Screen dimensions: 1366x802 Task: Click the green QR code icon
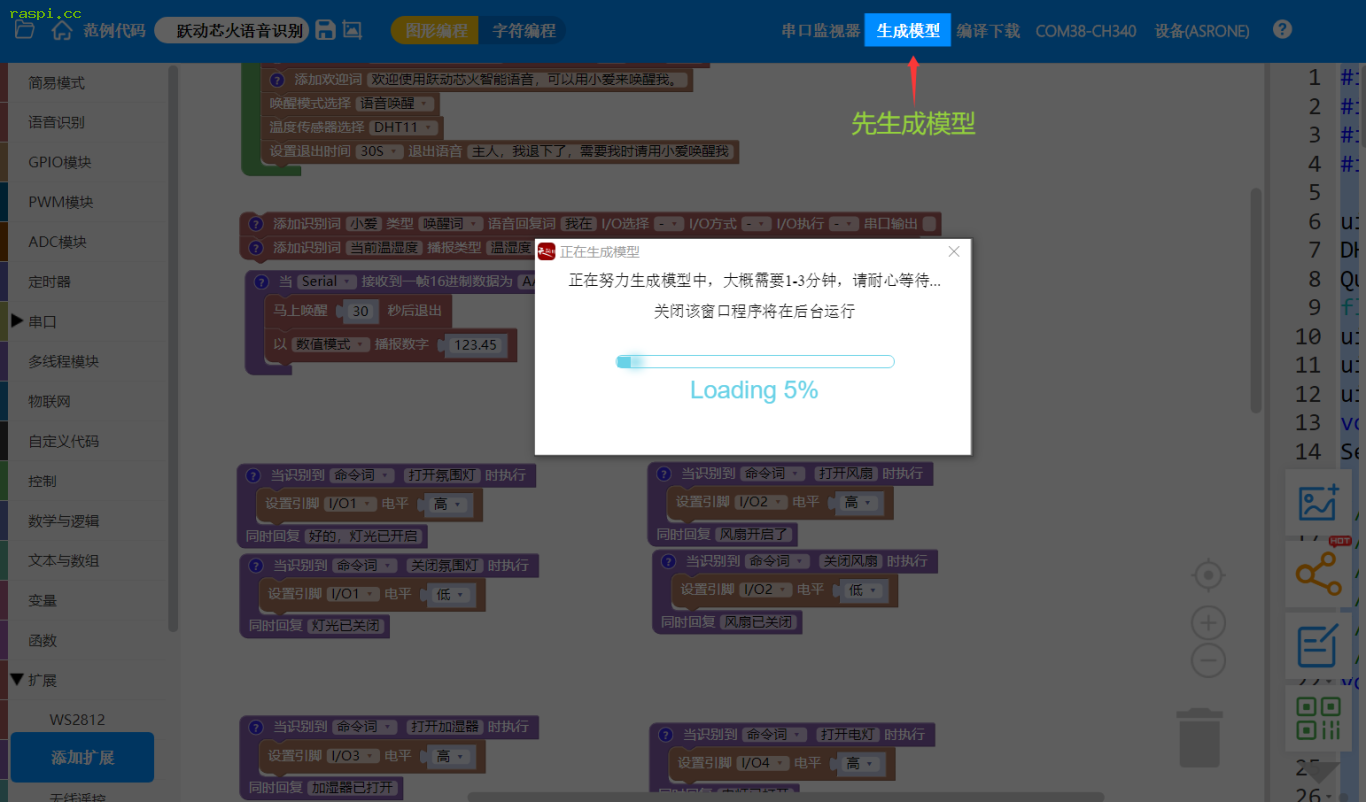click(1318, 717)
